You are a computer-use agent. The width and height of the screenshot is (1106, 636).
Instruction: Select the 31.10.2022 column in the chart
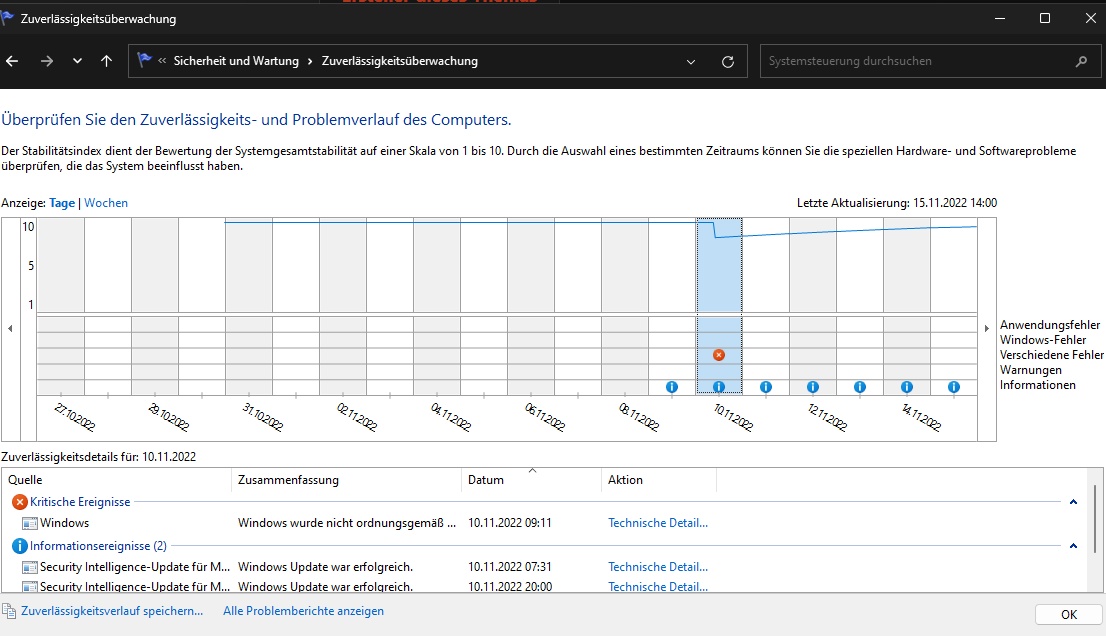point(249,306)
